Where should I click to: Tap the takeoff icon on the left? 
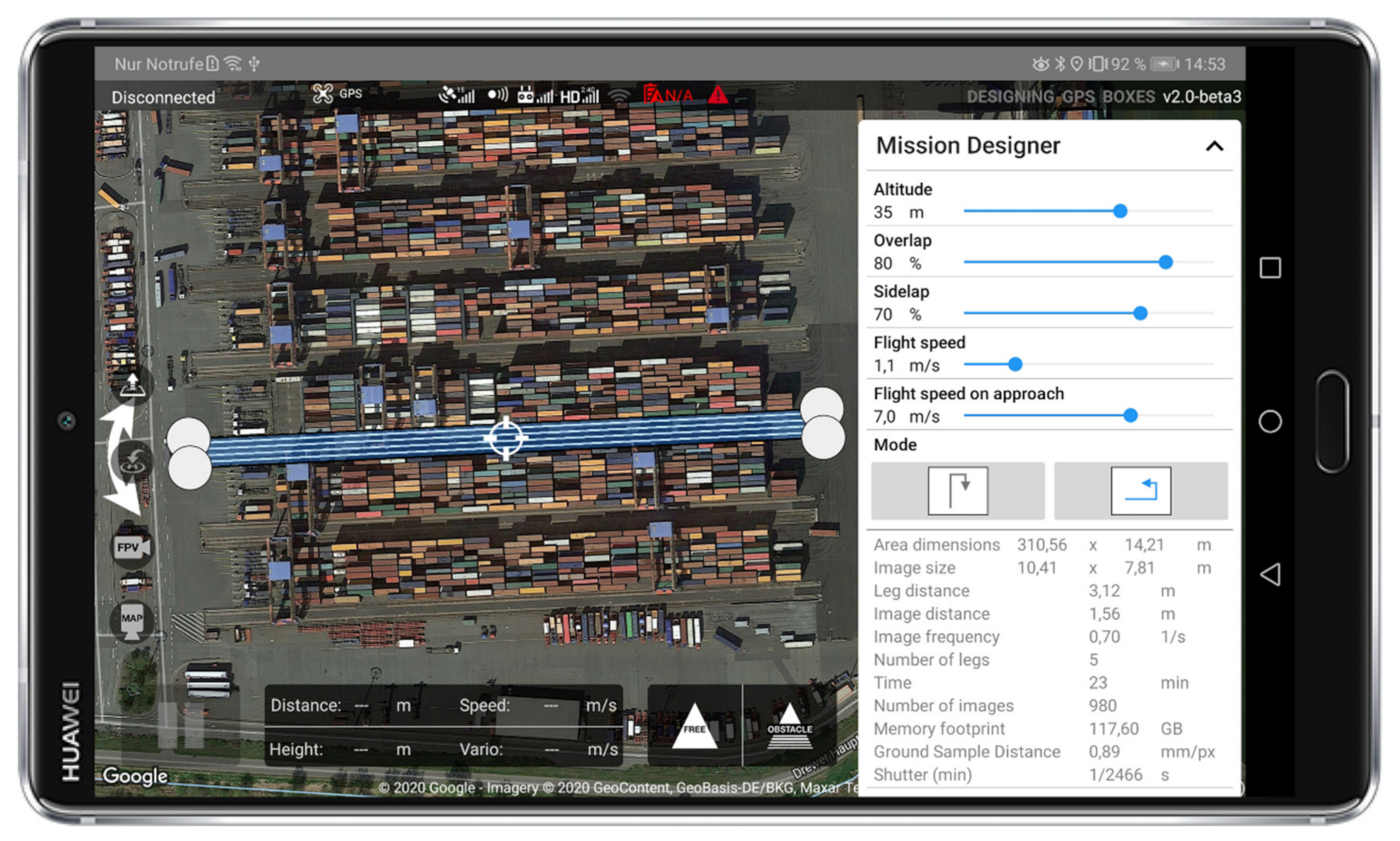132,385
